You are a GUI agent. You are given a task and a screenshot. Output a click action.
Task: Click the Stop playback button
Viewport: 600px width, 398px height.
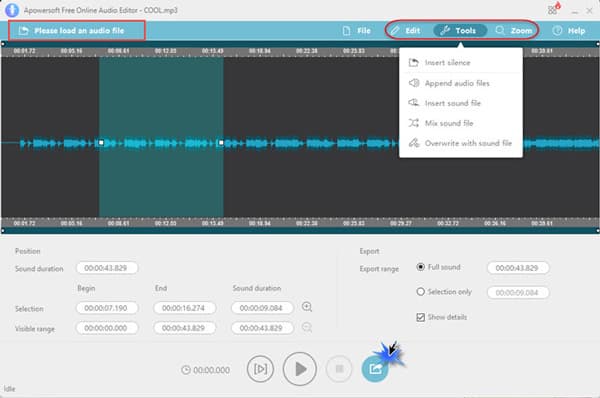(x=339, y=369)
